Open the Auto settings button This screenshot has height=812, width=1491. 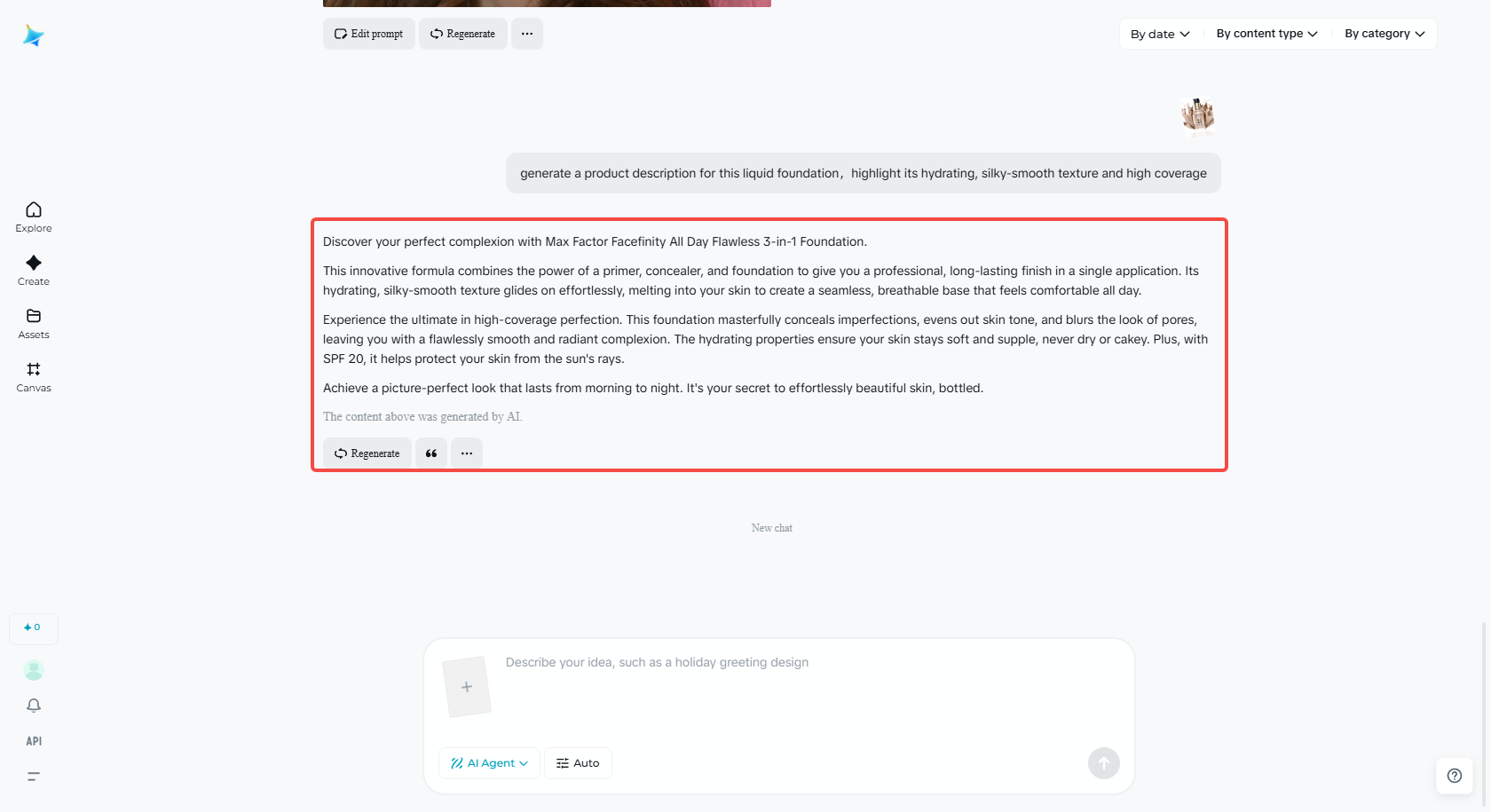point(578,763)
